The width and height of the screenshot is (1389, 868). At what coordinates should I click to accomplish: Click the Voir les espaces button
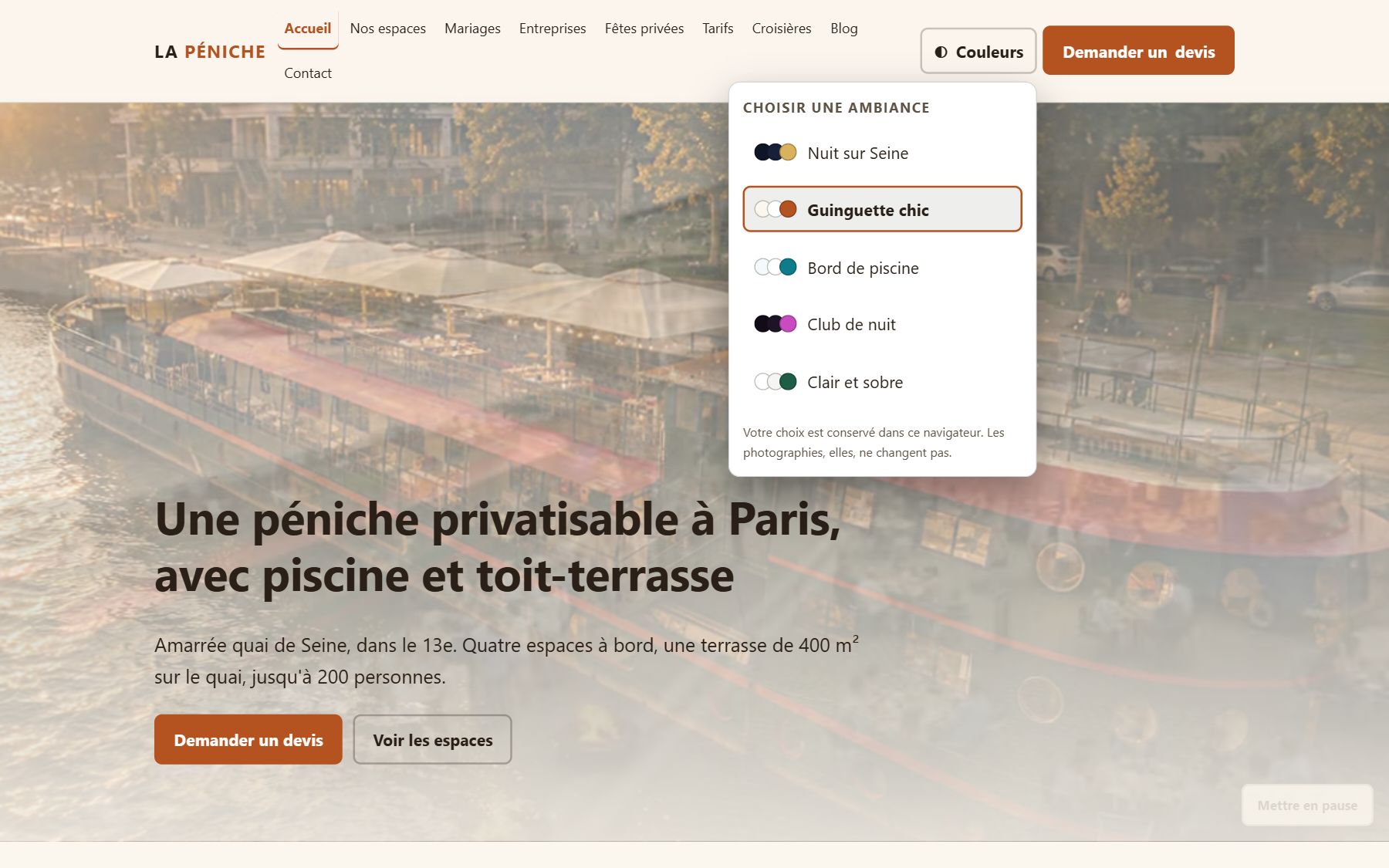[x=433, y=739]
